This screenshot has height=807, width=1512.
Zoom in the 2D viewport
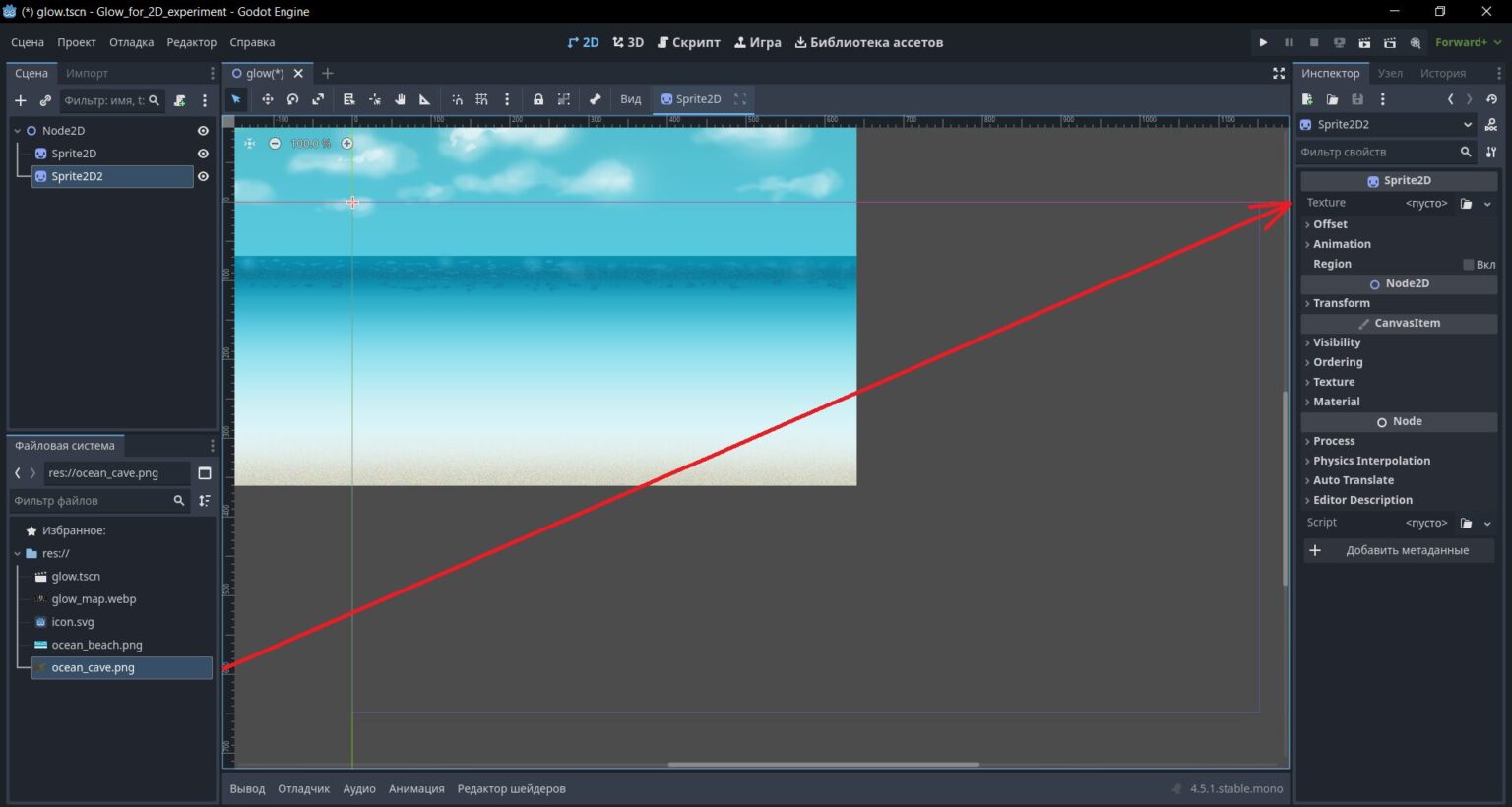tap(346, 144)
